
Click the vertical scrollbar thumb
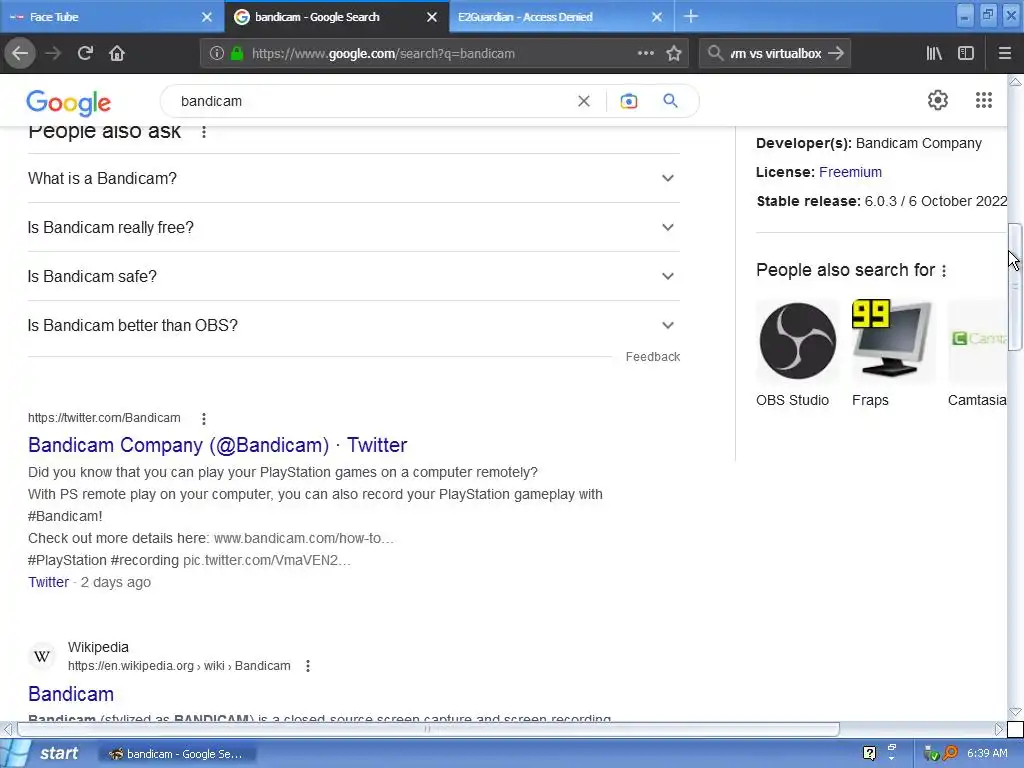1015,287
